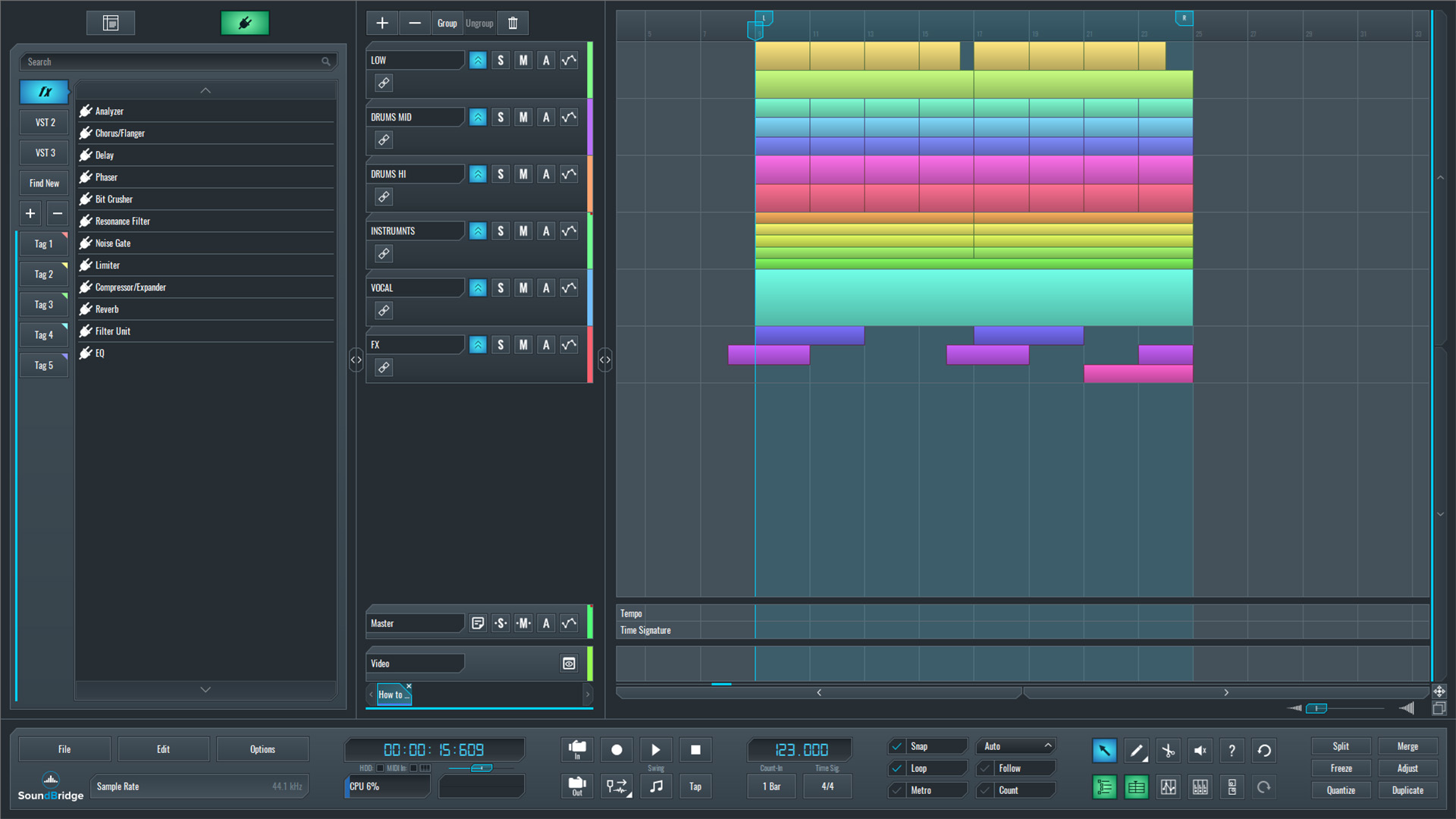This screenshot has width=1456, height=819.
Task: Click the effects Search field
Action: (x=178, y=61)
